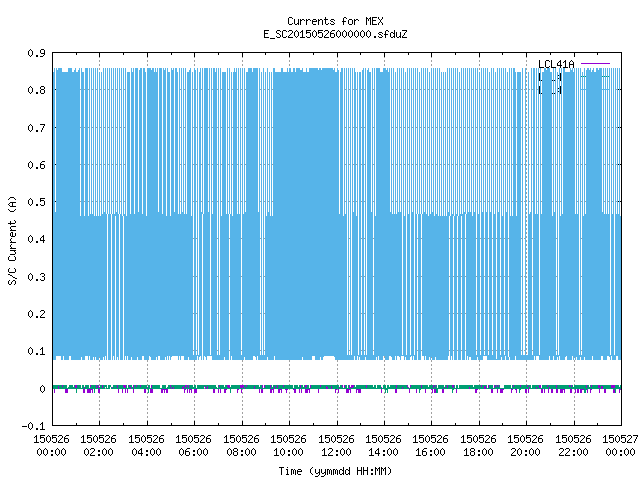This screenshot has width=640, height=480.
Task: Click the 0.6 y-axis tick label
Action: coord(36,165)
